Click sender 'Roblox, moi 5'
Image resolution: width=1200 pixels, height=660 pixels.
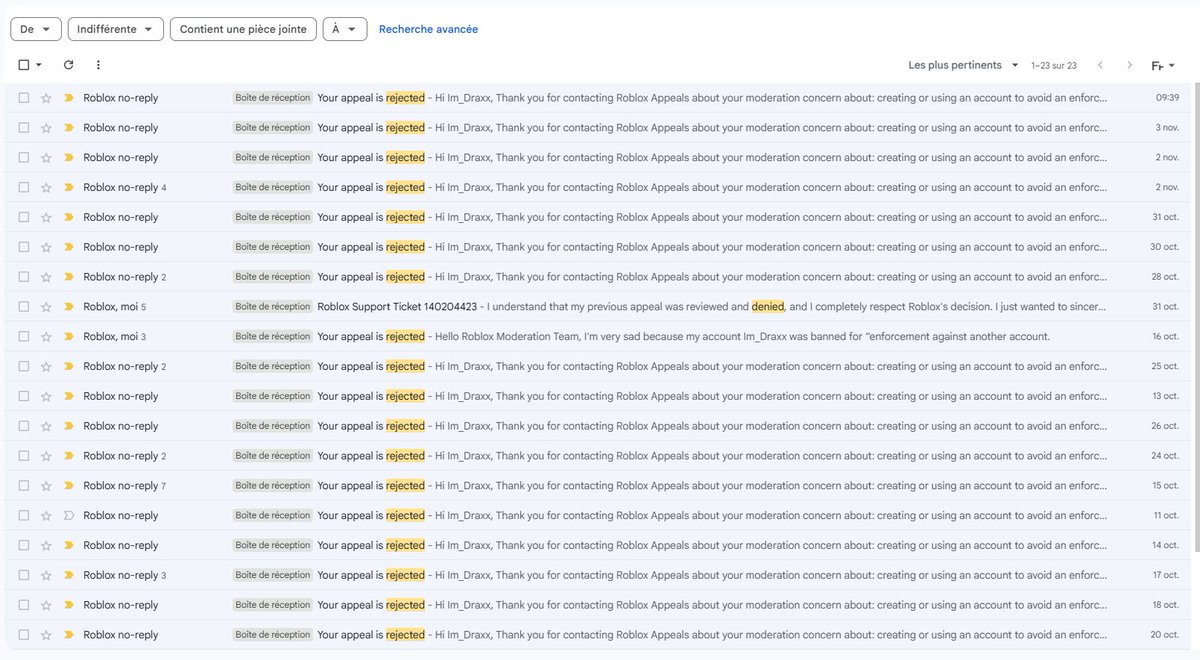tap(115, 307)
